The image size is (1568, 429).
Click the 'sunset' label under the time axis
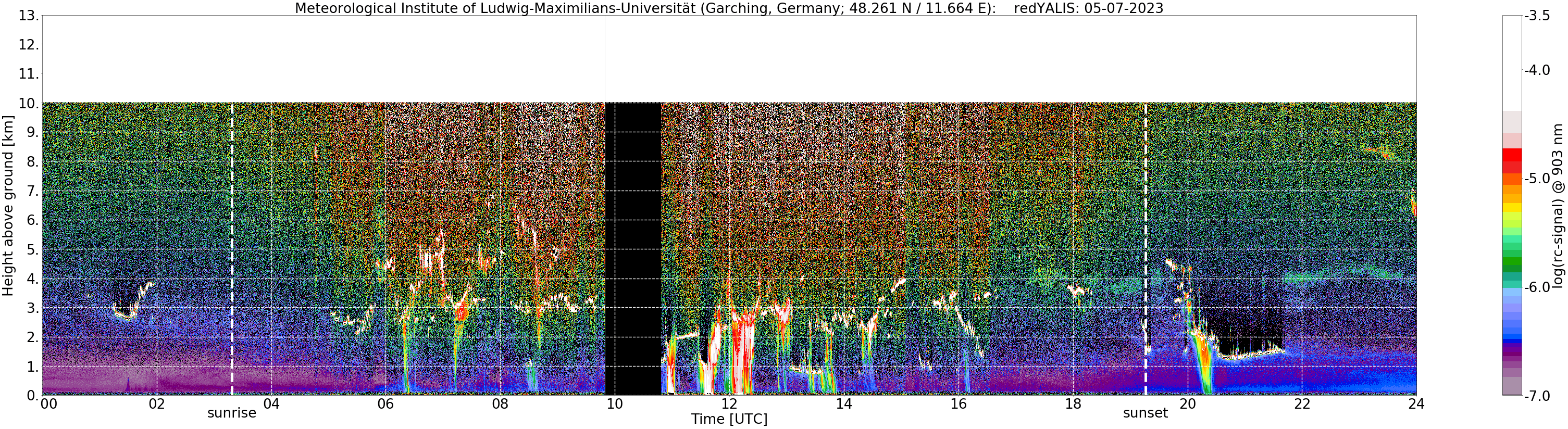click(x=1145, y=413)
